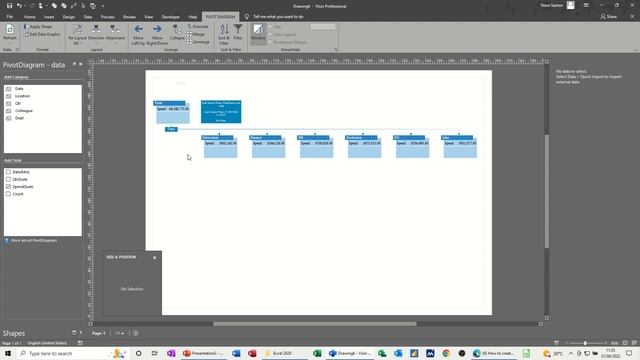Screen dimensions: 640x360
Task: Add the Date category
Action: click(x=19, y=89)
